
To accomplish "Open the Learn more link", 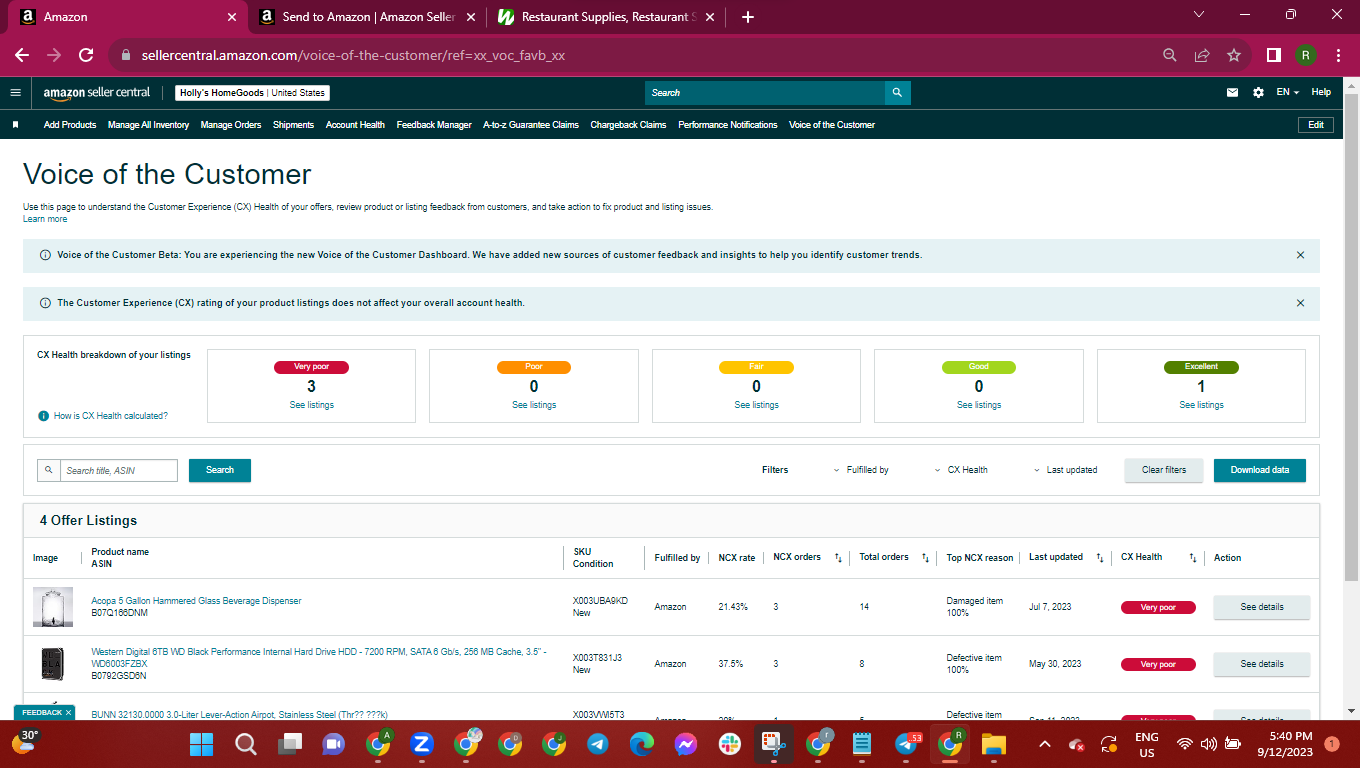I will coord(45,219).
